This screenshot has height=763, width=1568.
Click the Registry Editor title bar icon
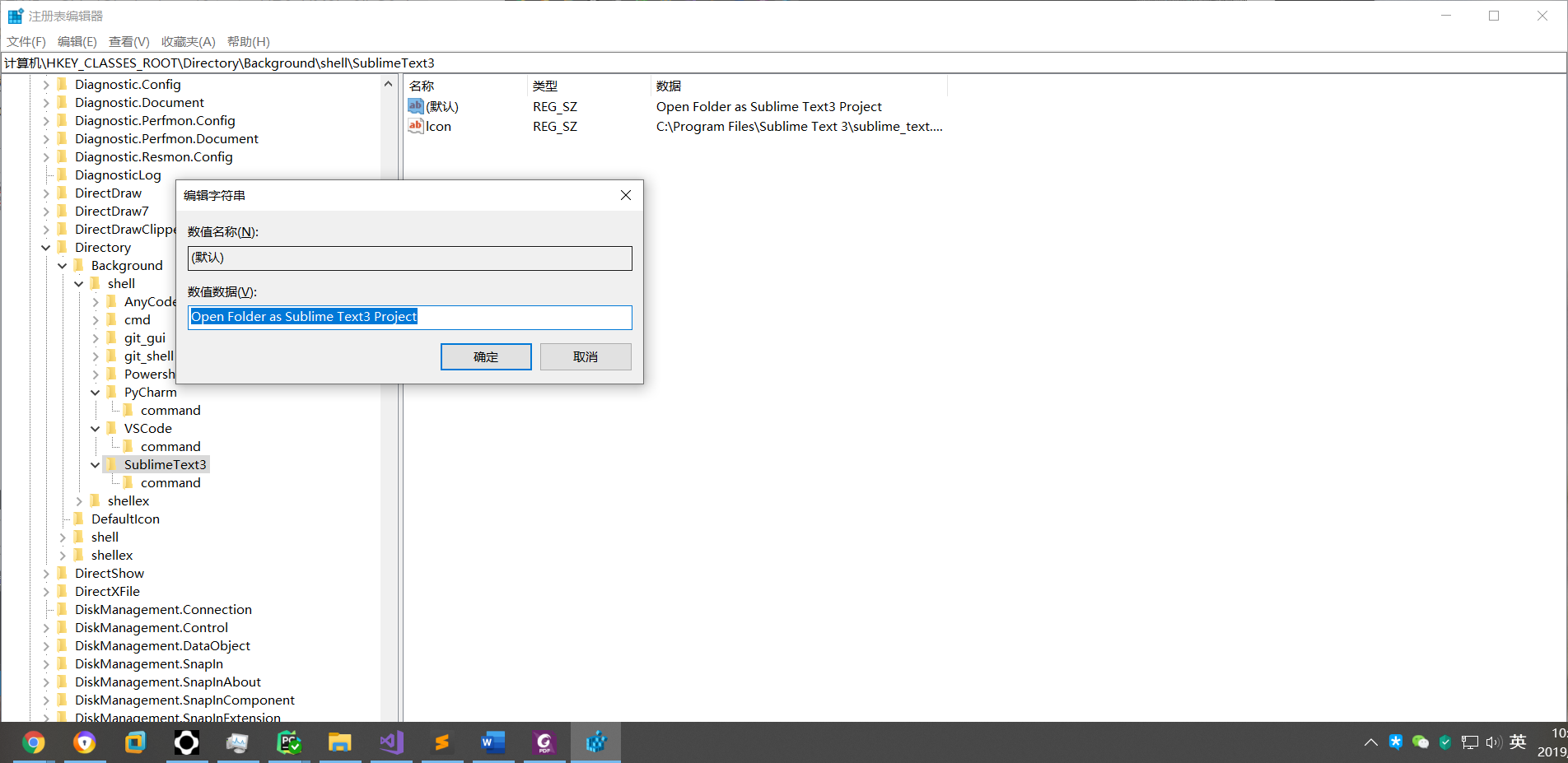(x=16, y=16)
